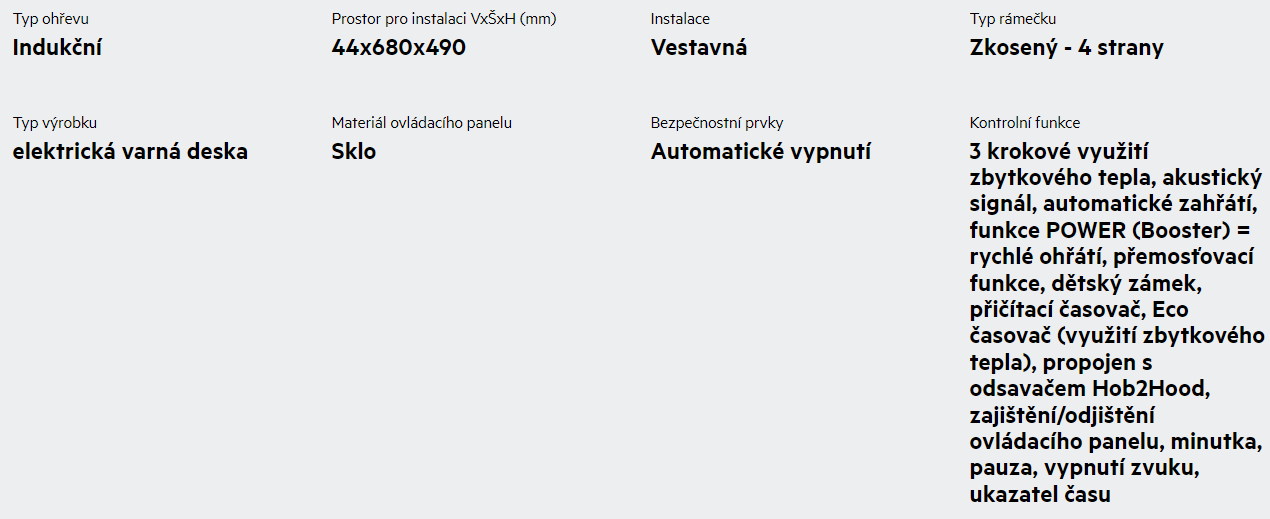Viewport: 1270px width, 519px height.
Task: Select 'Automatické vypnutí' safety feature text
Action: coord(761,151)
